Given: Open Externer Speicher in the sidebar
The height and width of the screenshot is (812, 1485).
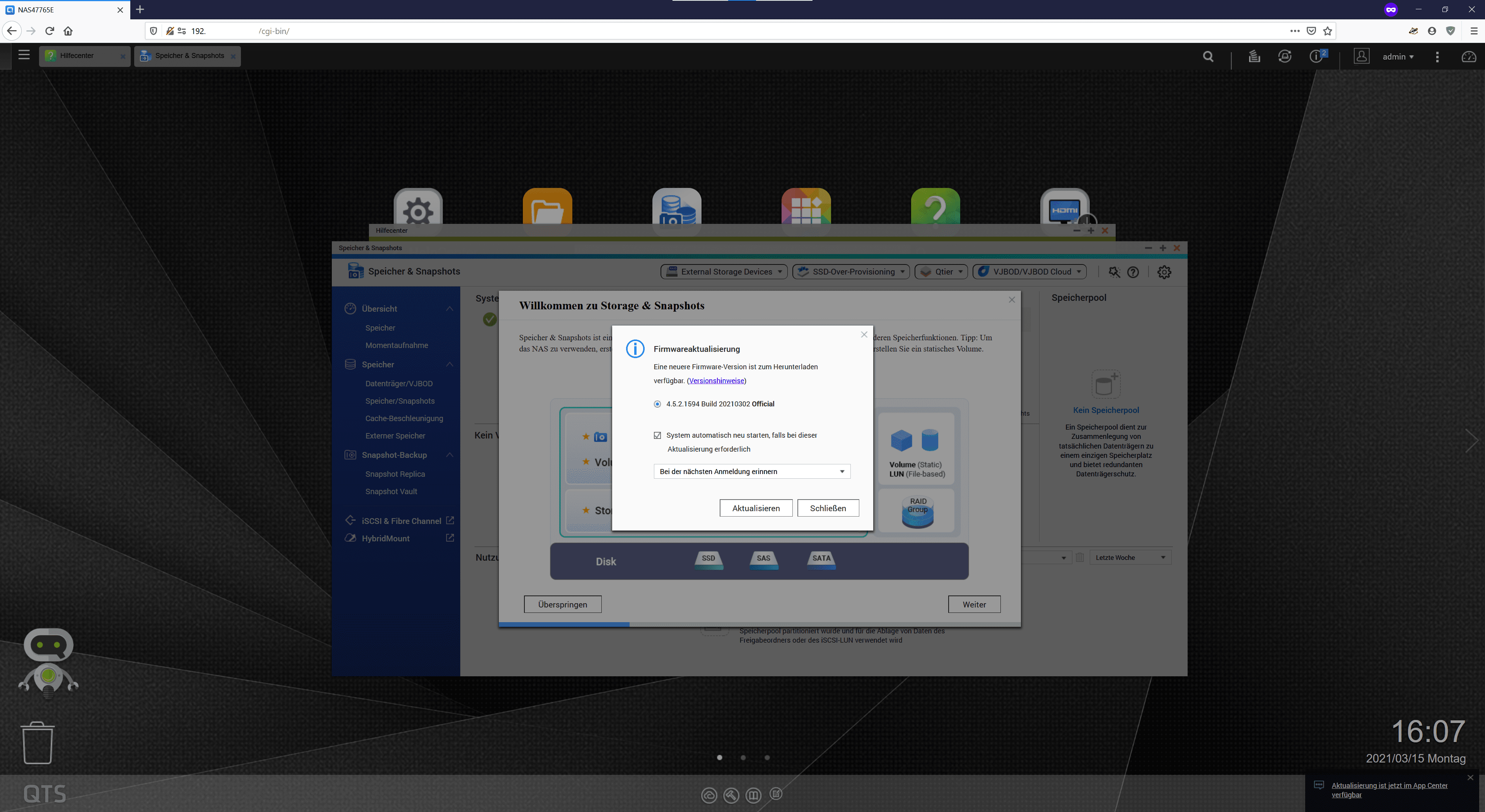Looking at the screenshot, I should tap(396, 436).
